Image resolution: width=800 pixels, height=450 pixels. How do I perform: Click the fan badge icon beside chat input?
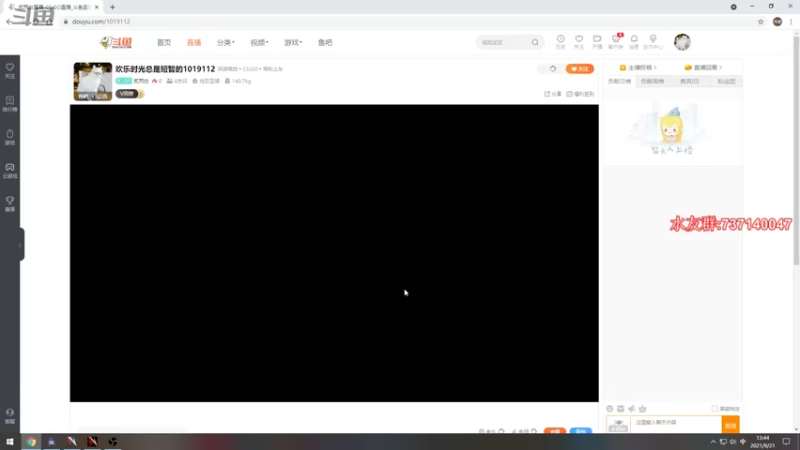point(618,425)
